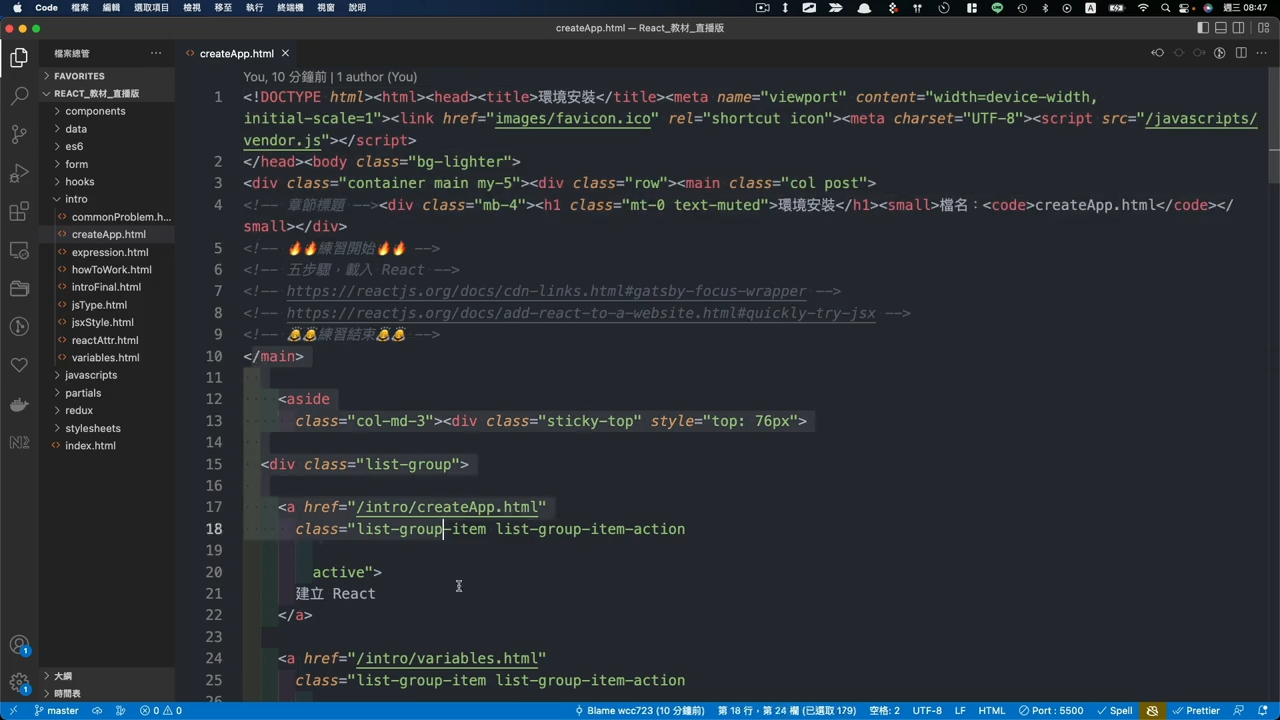This screenshot has width=1280, height=720.
Task: Split the editor to the right
Action: click(1241, 53)
